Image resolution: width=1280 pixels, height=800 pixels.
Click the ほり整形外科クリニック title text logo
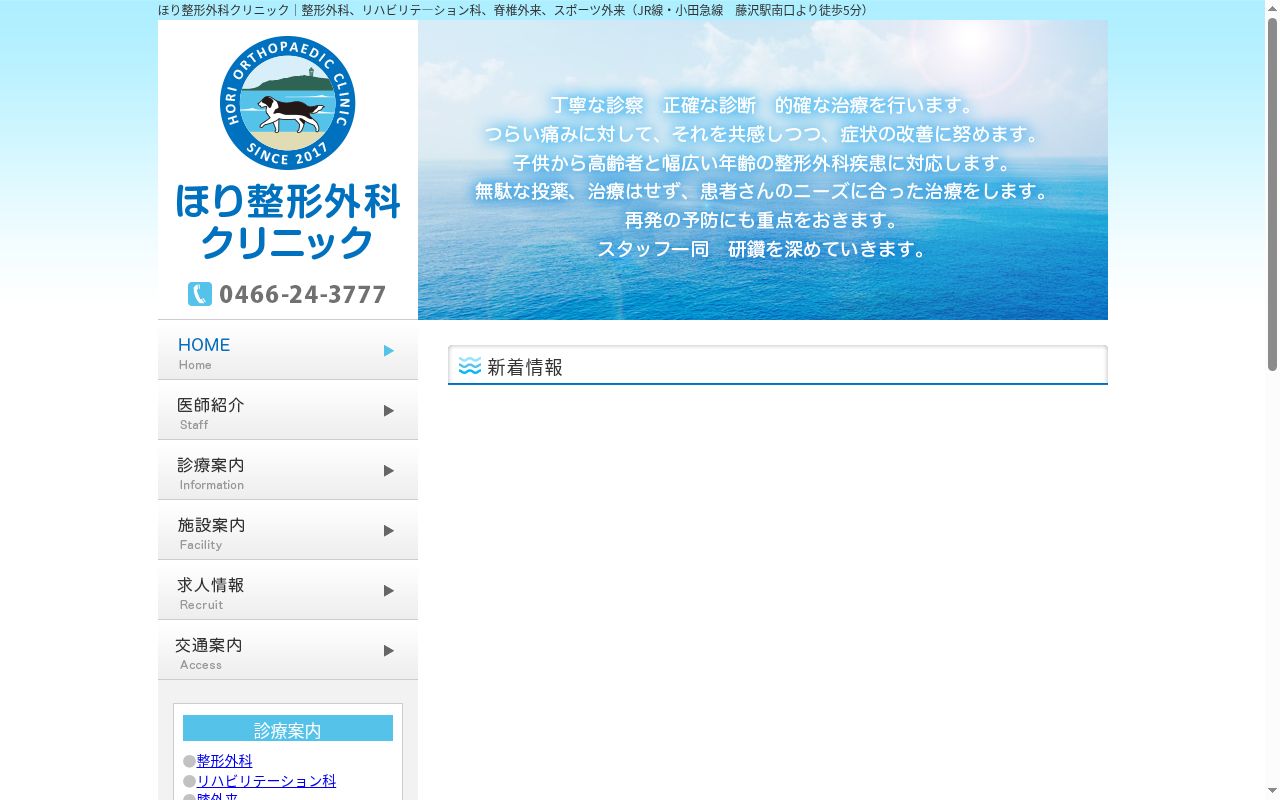tap(288, 221)
